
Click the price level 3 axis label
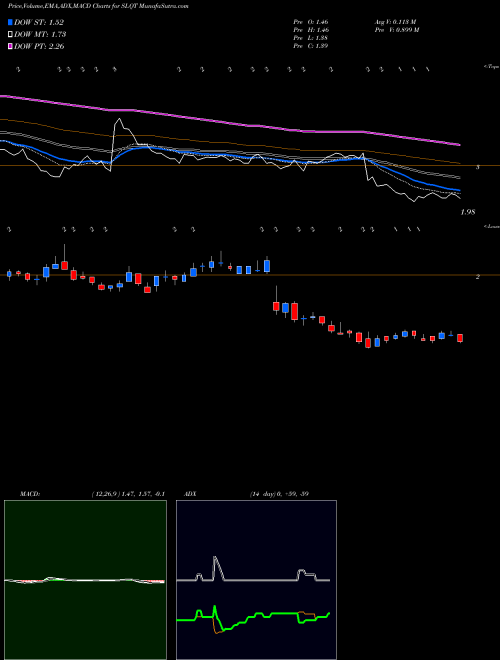(x=477, y=168)
